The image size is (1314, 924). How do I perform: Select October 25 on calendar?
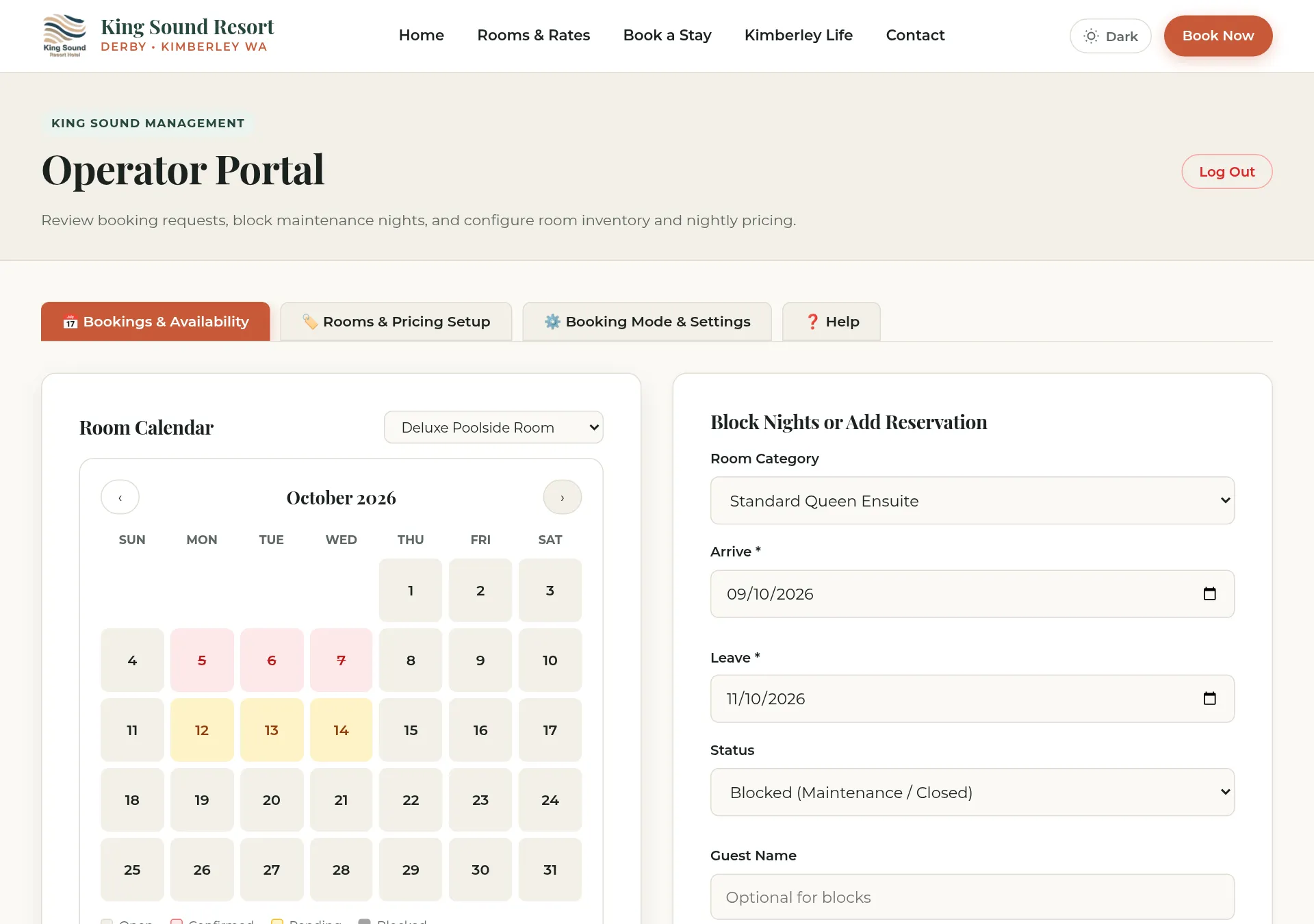pyautogui.click(x=132, y=869)
